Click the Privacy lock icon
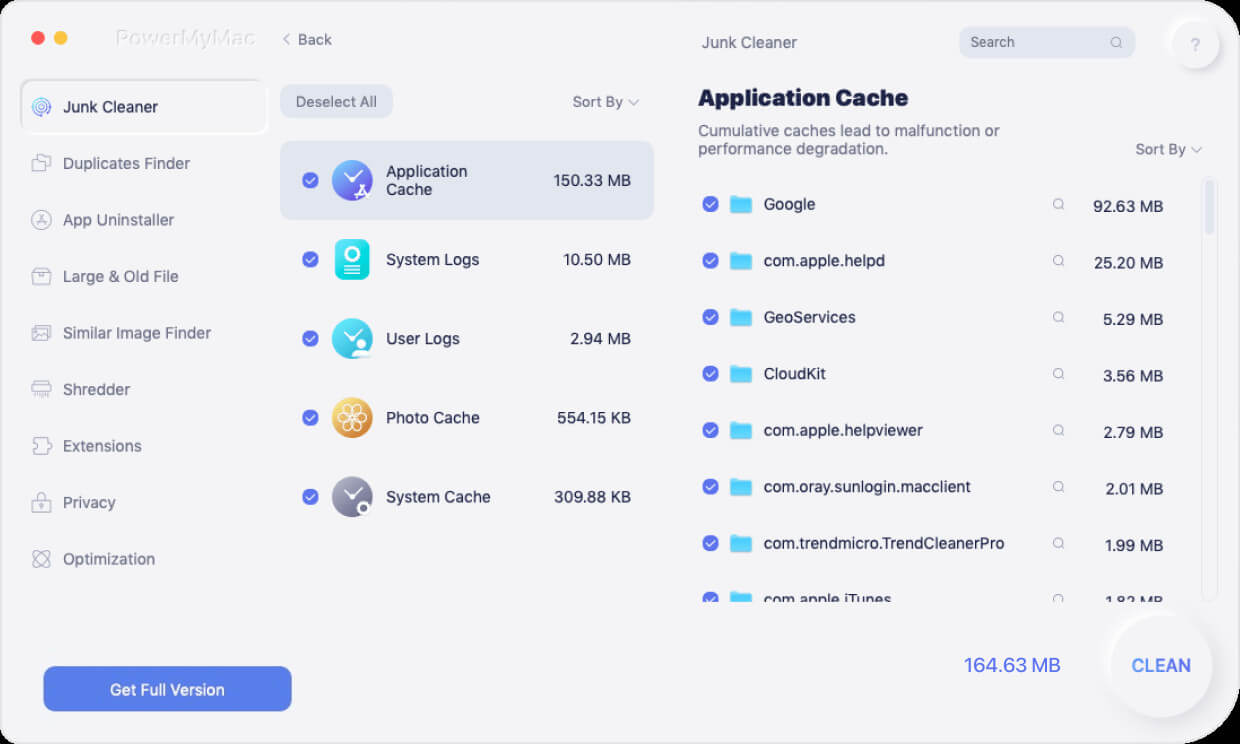1240x744 pixels. (41, 502)
